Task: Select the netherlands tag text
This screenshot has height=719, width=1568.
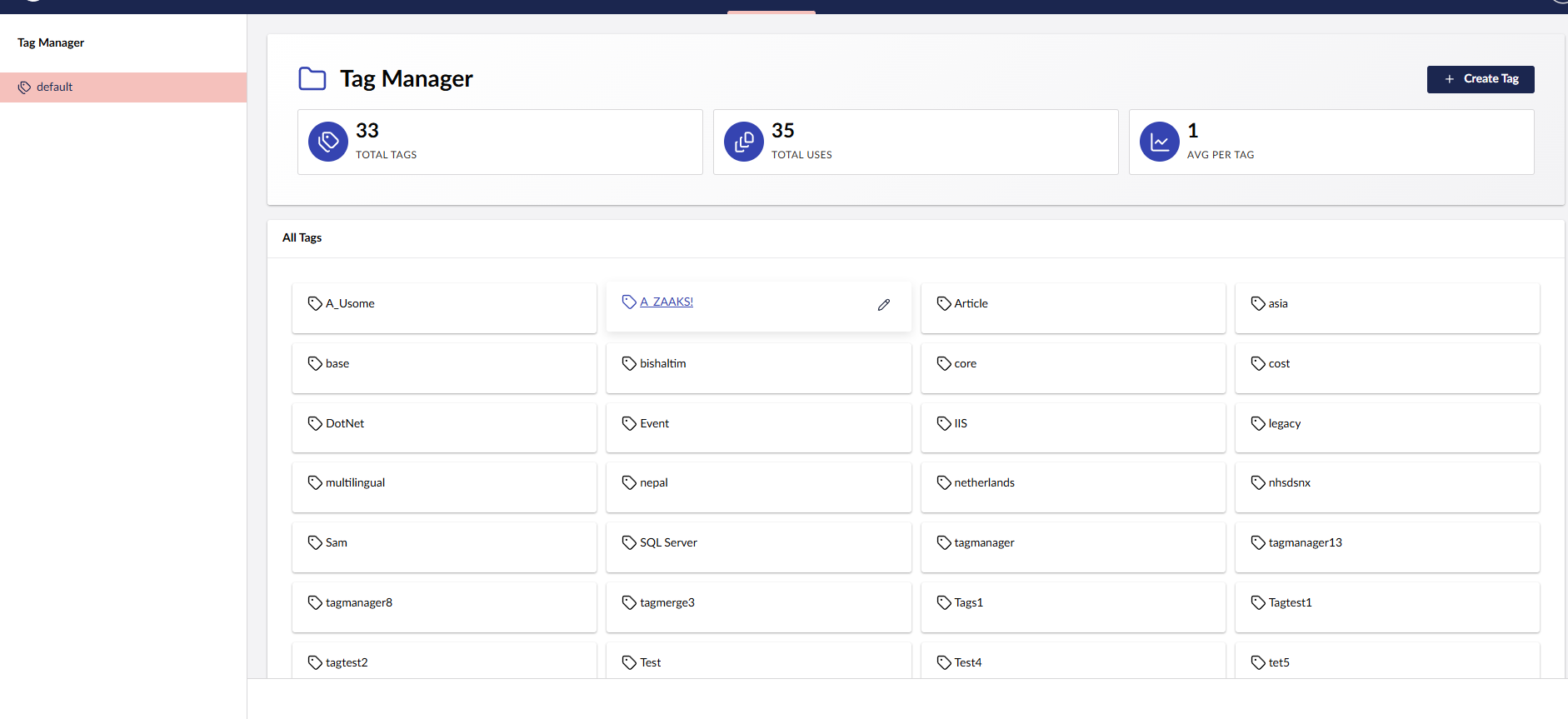Action: pos(985,482)
